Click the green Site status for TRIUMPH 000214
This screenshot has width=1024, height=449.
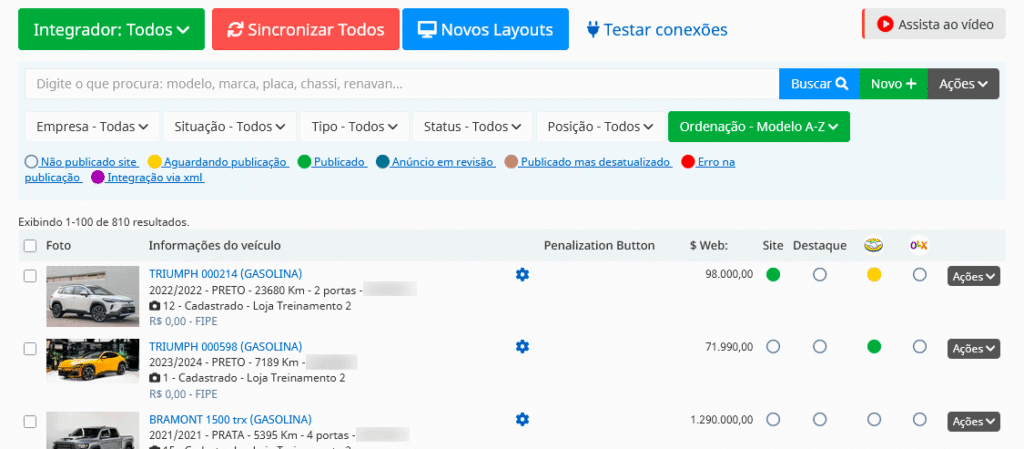(x=773, y=275)
